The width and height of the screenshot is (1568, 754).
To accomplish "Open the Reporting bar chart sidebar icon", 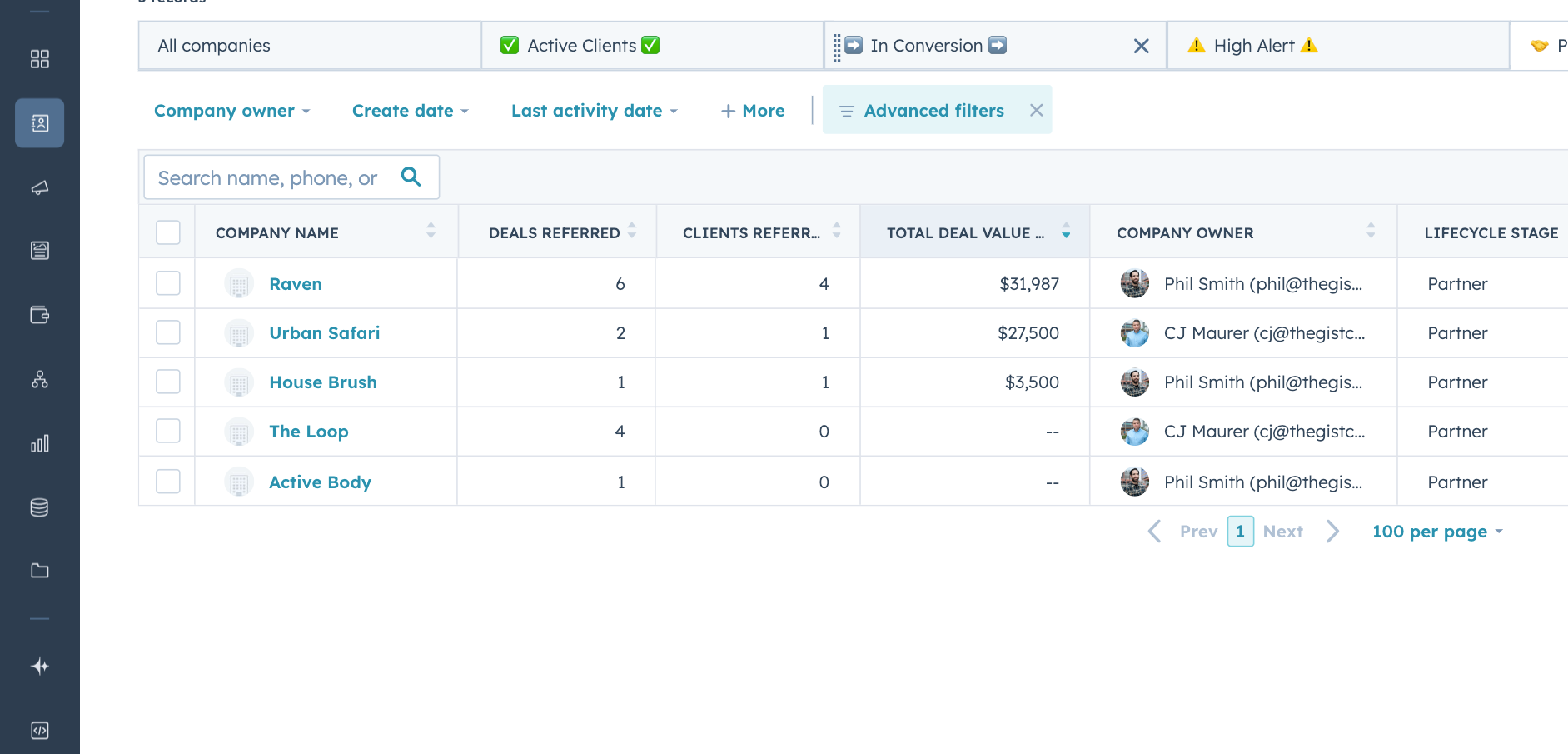I will pyautogui.click(x=39, y=443).
